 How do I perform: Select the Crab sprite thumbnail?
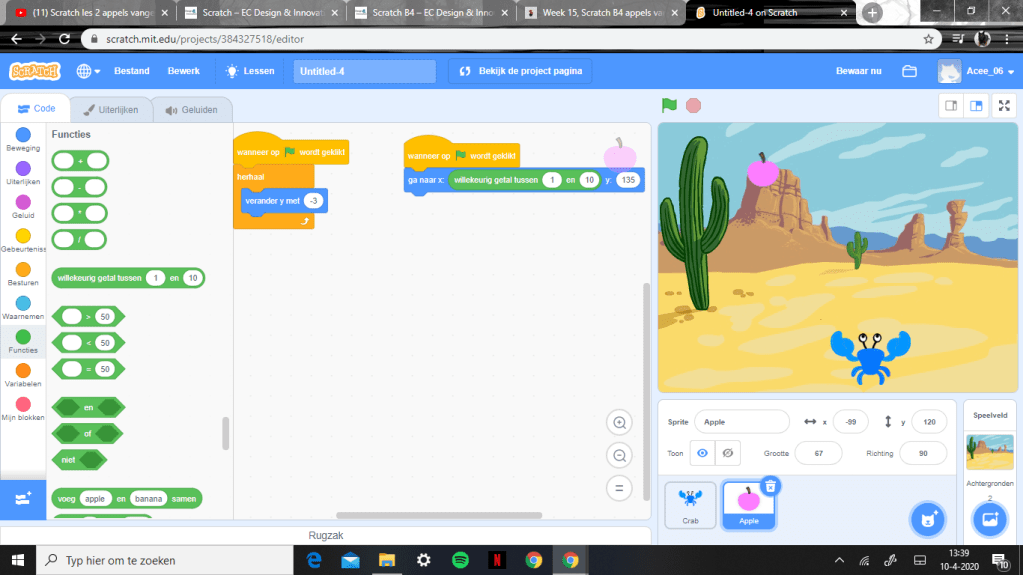(x=690, y=504)
